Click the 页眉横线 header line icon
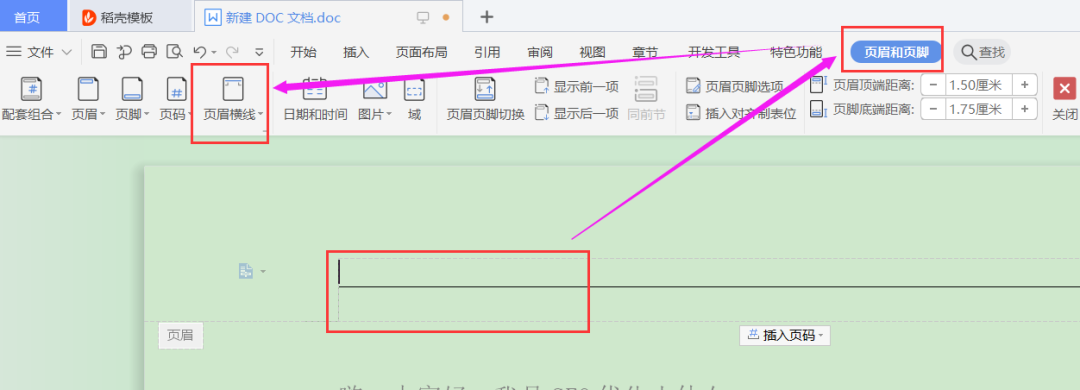This screenshot has width=1080, height=390. [x=232, y=90]
